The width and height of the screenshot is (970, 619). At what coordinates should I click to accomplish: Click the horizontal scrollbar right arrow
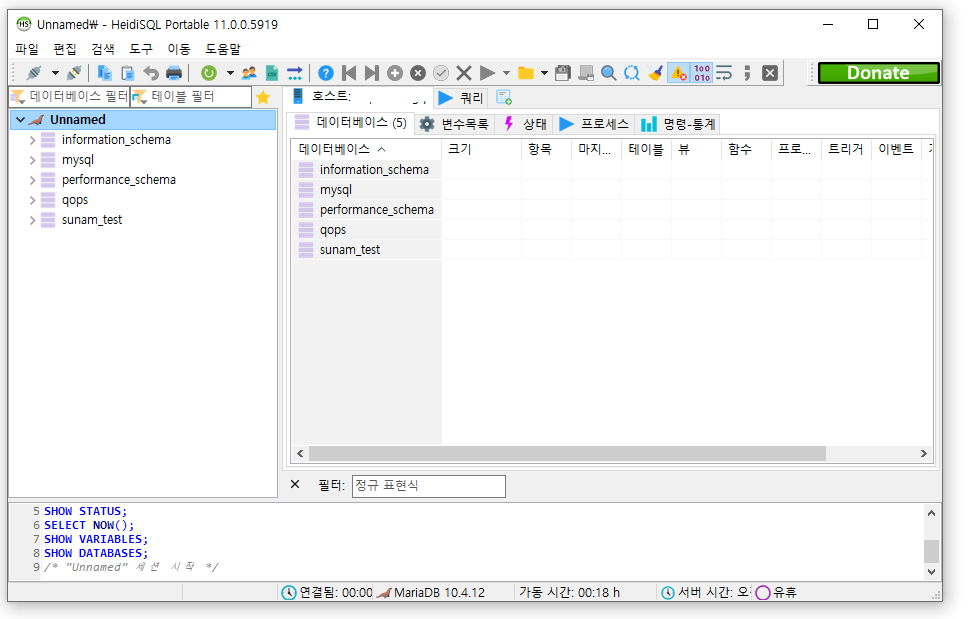tap(924, 453)
